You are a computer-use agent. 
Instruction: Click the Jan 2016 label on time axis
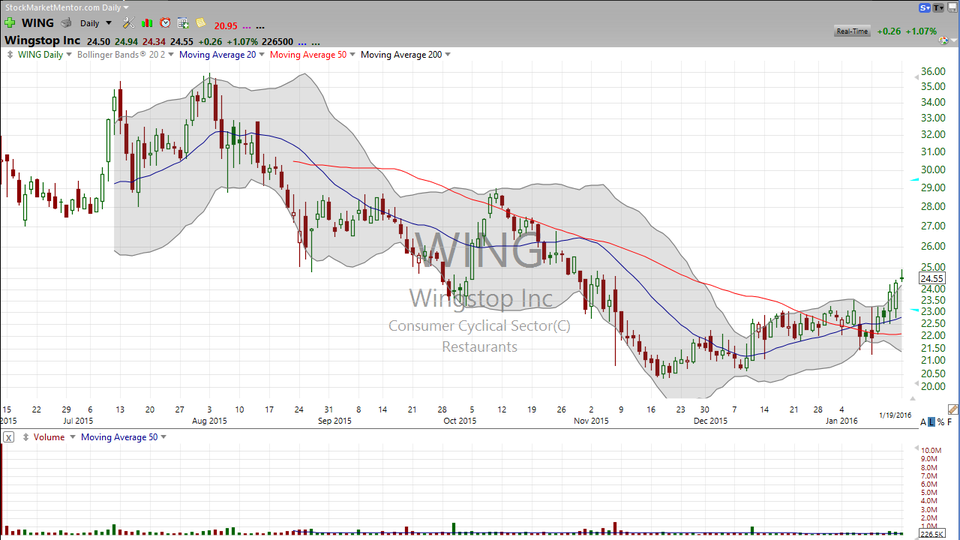841,421
